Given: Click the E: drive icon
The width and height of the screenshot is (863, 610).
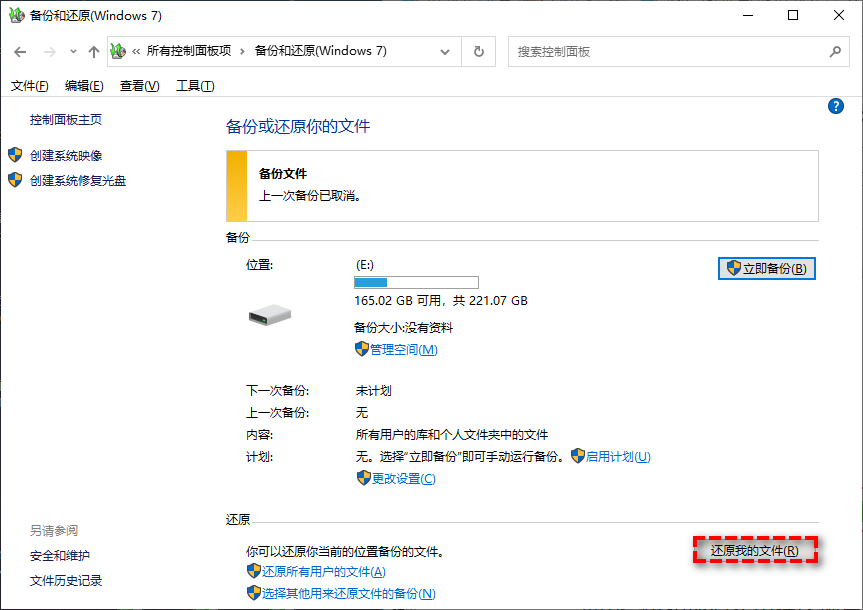Looking at the screenshot, I should 270,315.
